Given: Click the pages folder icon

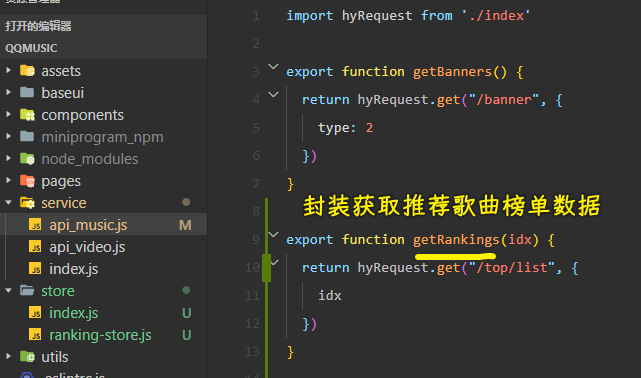Looking at the screenshot, I should pyautogui.click(x=27, y=180).
